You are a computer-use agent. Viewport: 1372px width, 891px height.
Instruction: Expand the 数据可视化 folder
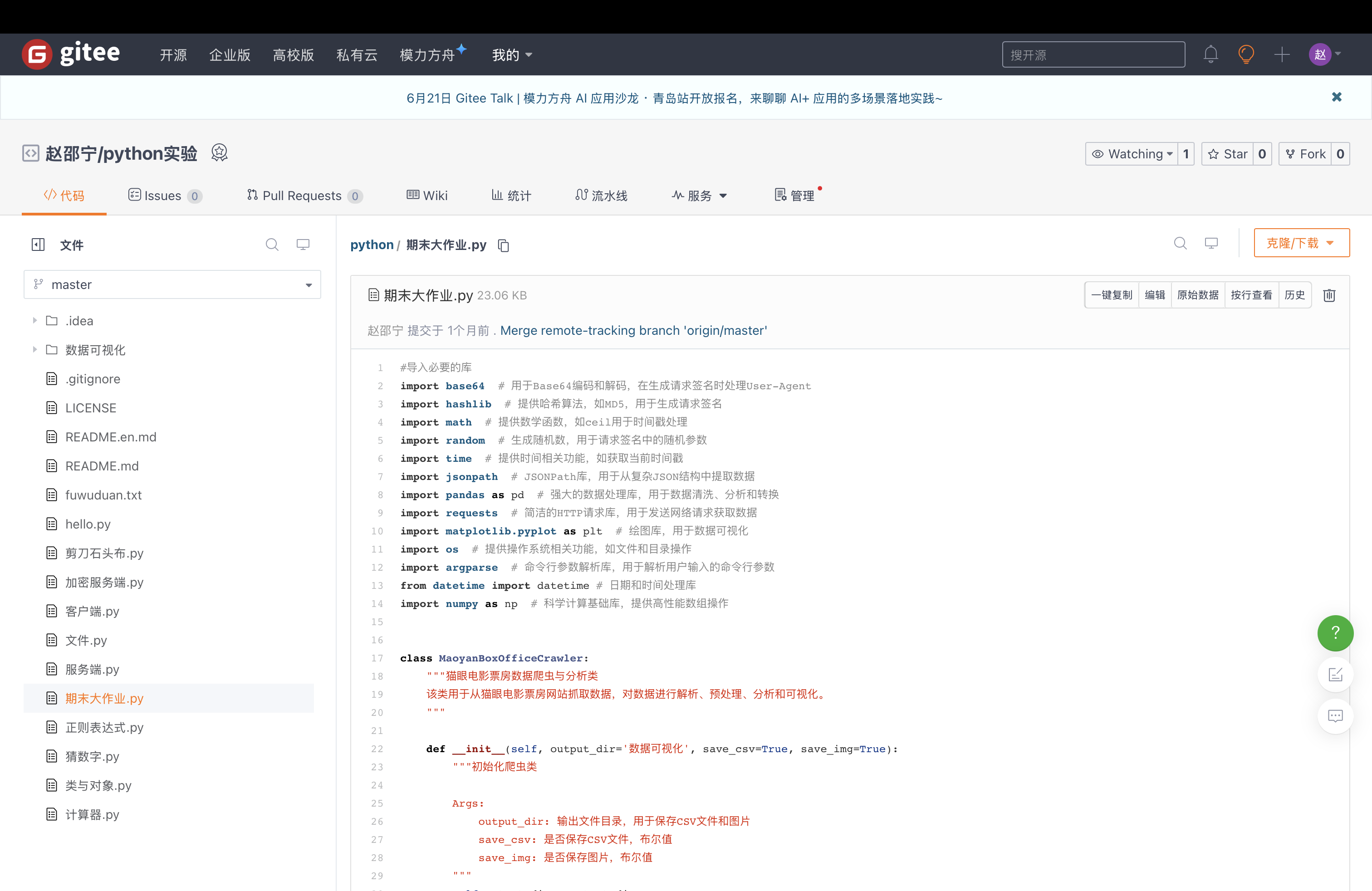(34, 350)
